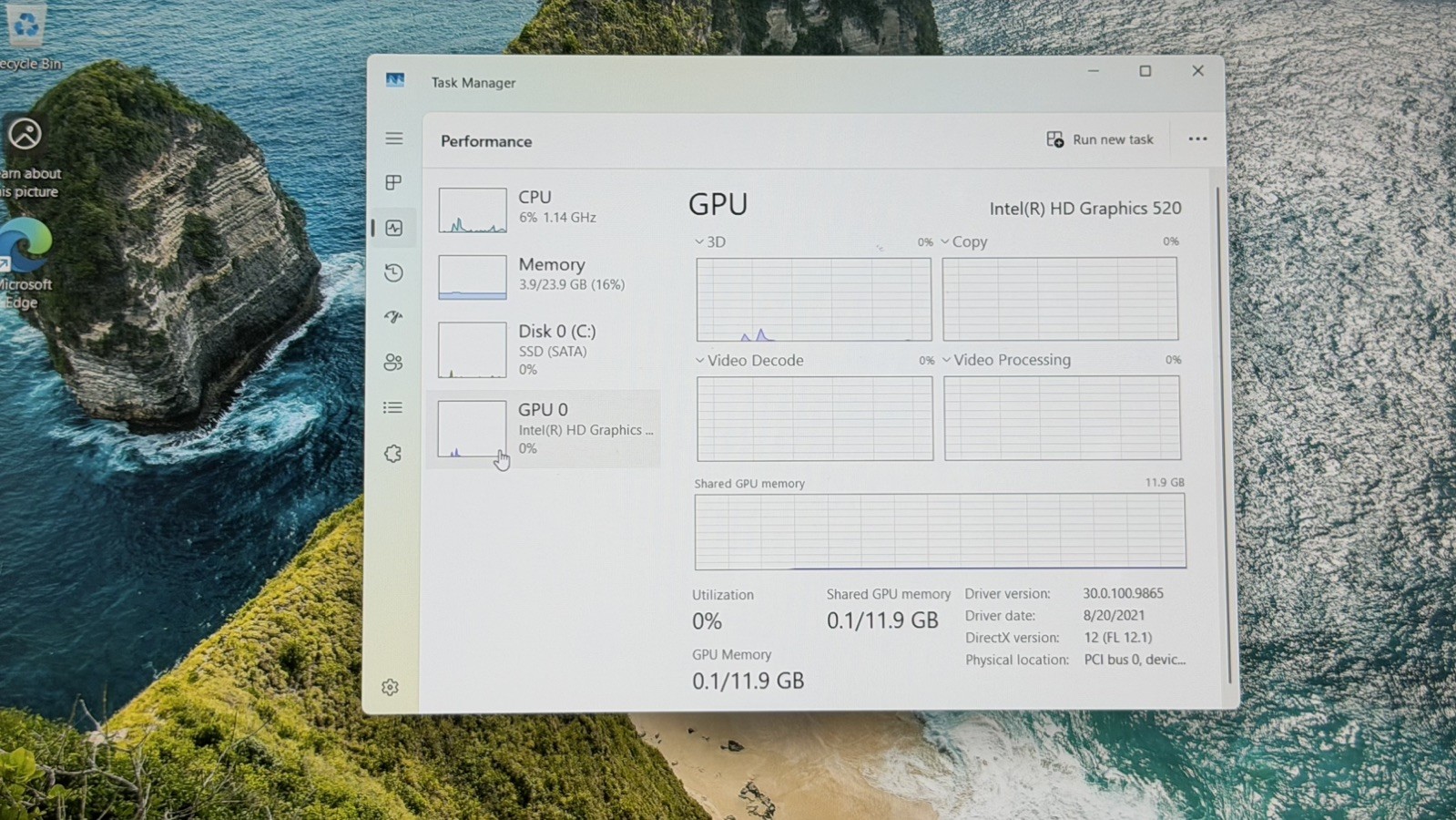Open the Processes page icon in sidebar
The image size is (1456, 820).
(x=393, y=182)
